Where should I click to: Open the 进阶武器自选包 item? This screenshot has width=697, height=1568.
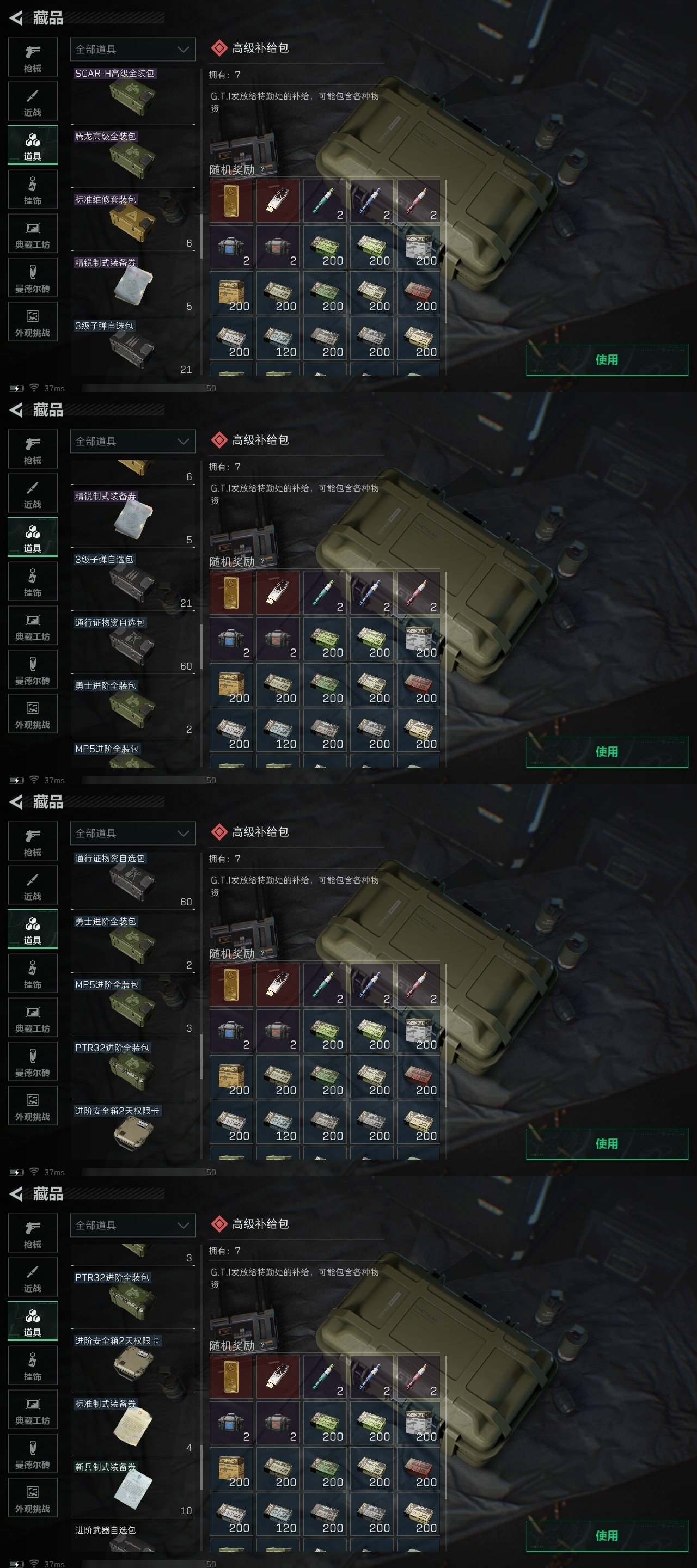coord(133,1538)
